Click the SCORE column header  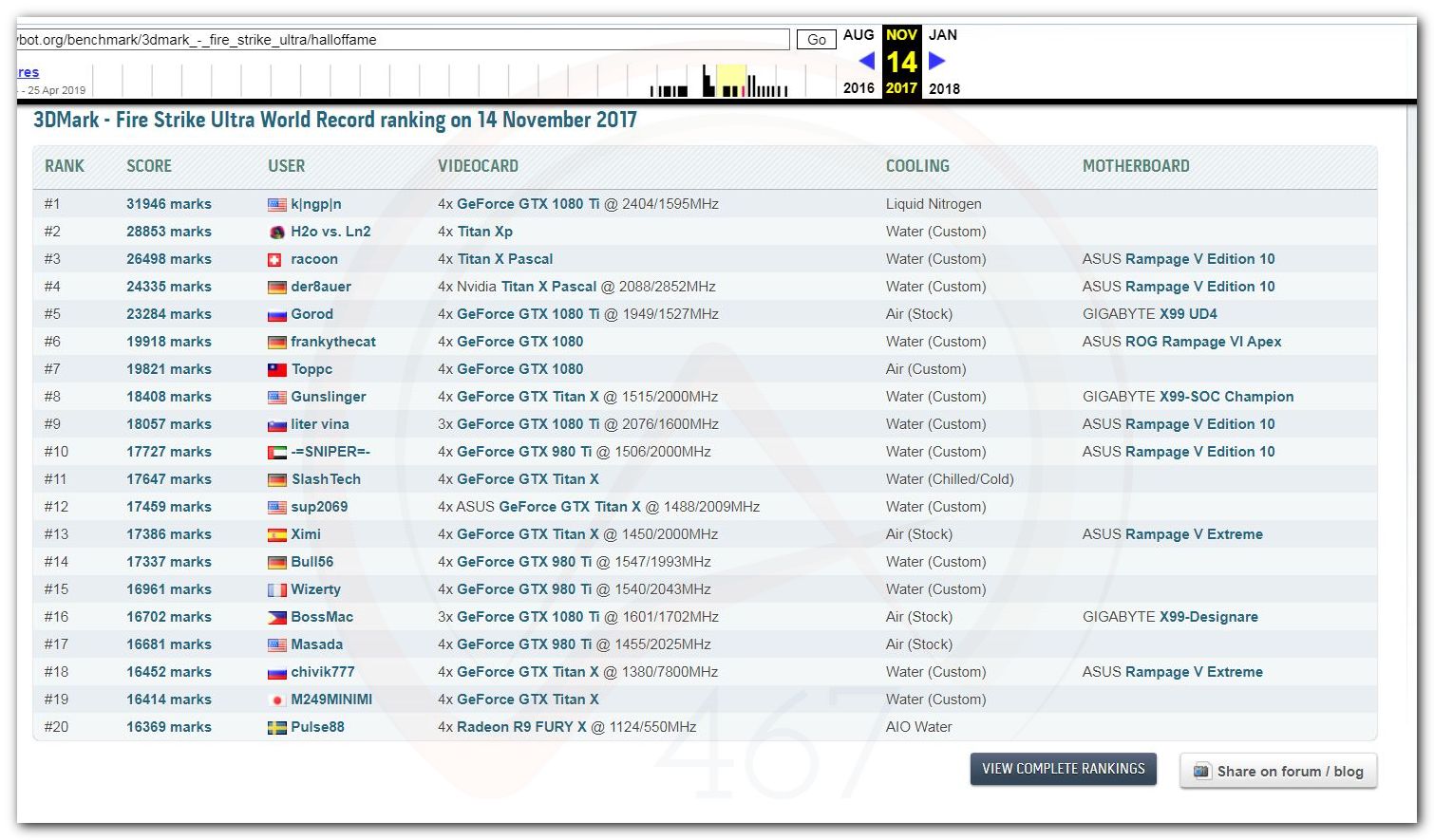click(x=149, y=166)
